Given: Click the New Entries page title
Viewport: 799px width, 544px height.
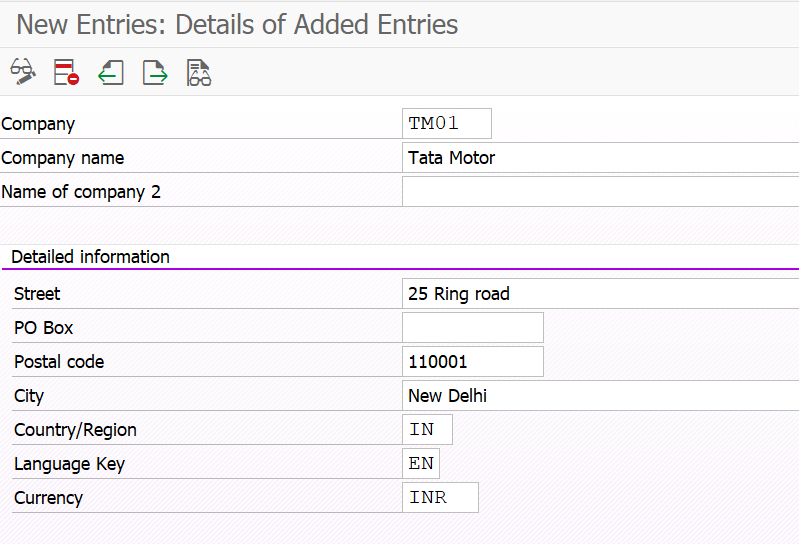Looking at the screenshot, I should coord(237,25).
